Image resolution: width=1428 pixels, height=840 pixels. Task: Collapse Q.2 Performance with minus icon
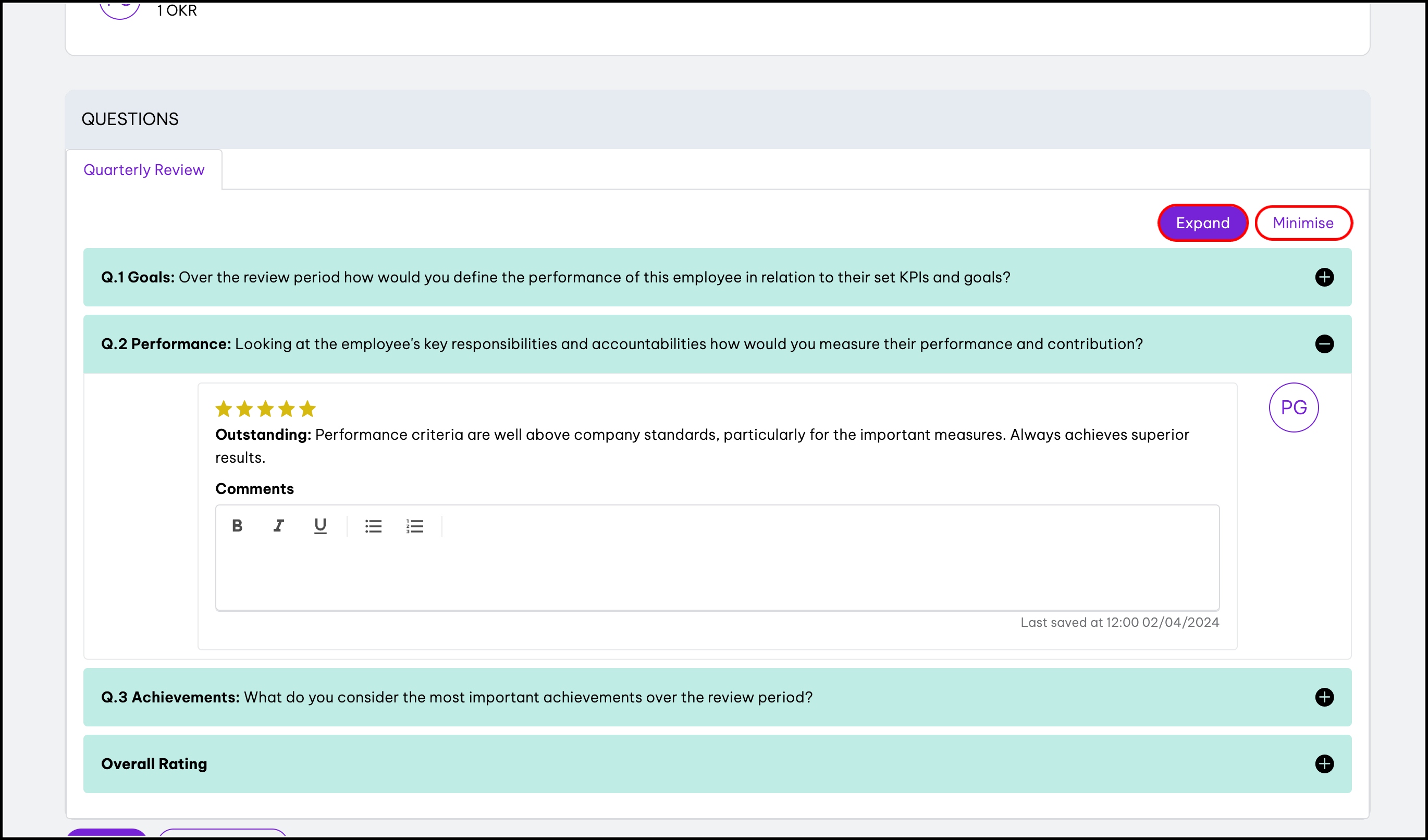tap(1324, 344)
